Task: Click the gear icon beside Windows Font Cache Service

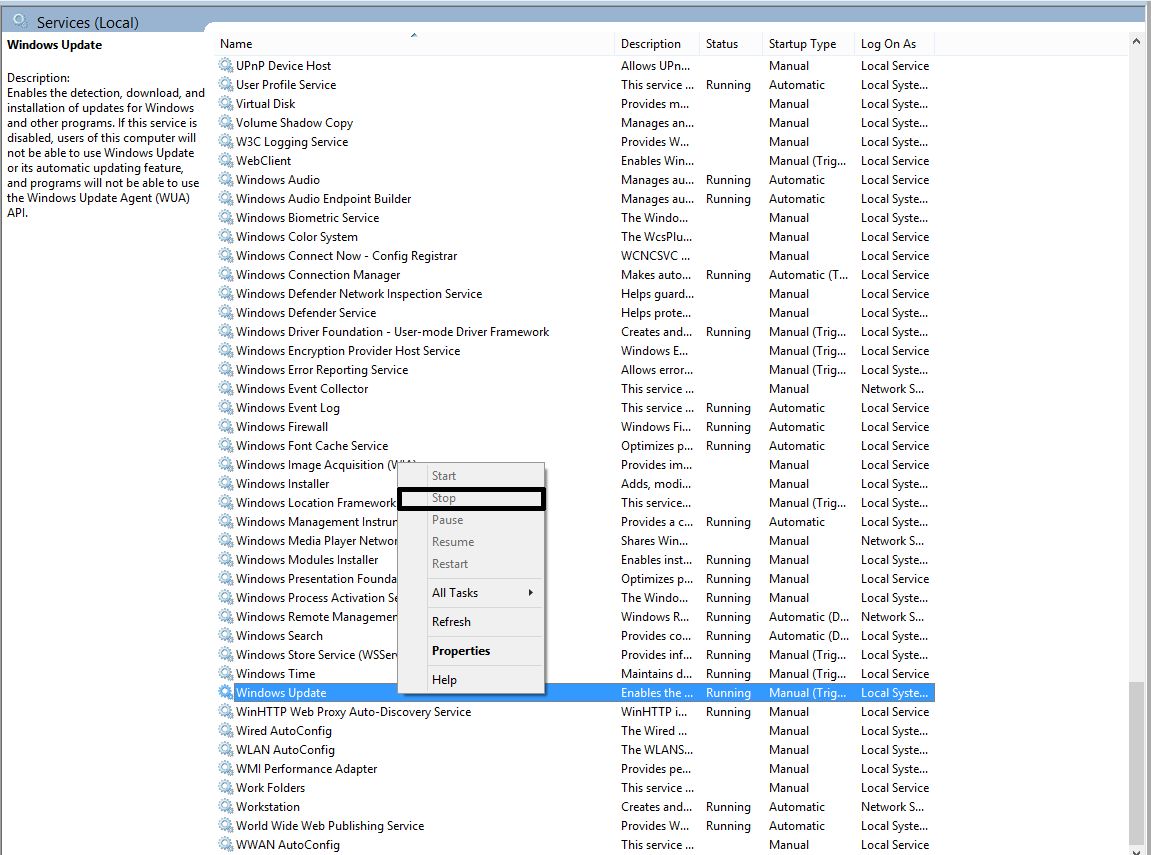Action: click(225, 445)
